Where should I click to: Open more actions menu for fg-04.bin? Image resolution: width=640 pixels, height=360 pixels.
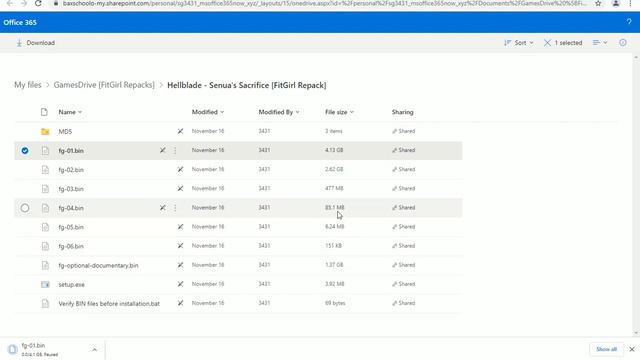click(175, 208)
